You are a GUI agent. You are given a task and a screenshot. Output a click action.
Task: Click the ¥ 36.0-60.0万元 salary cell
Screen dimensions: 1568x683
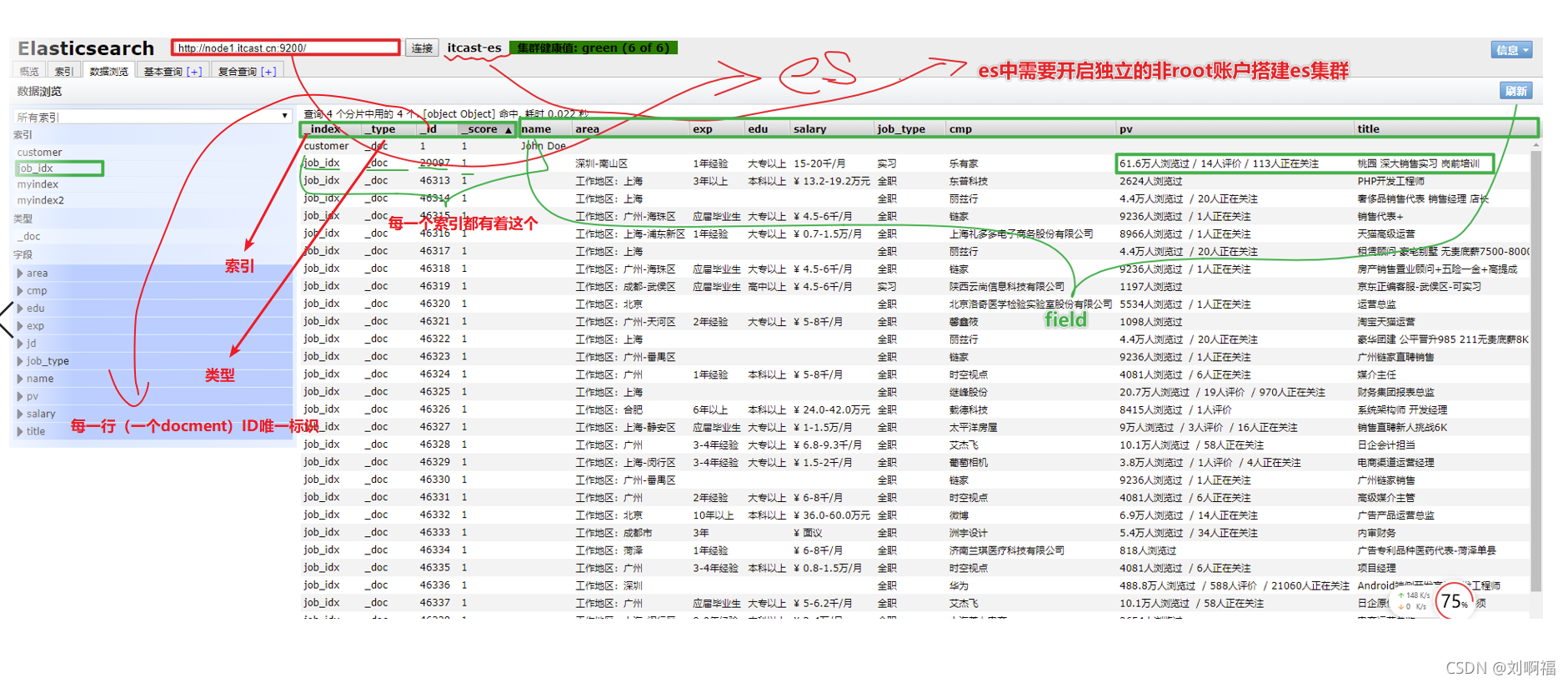click(832, 515)
